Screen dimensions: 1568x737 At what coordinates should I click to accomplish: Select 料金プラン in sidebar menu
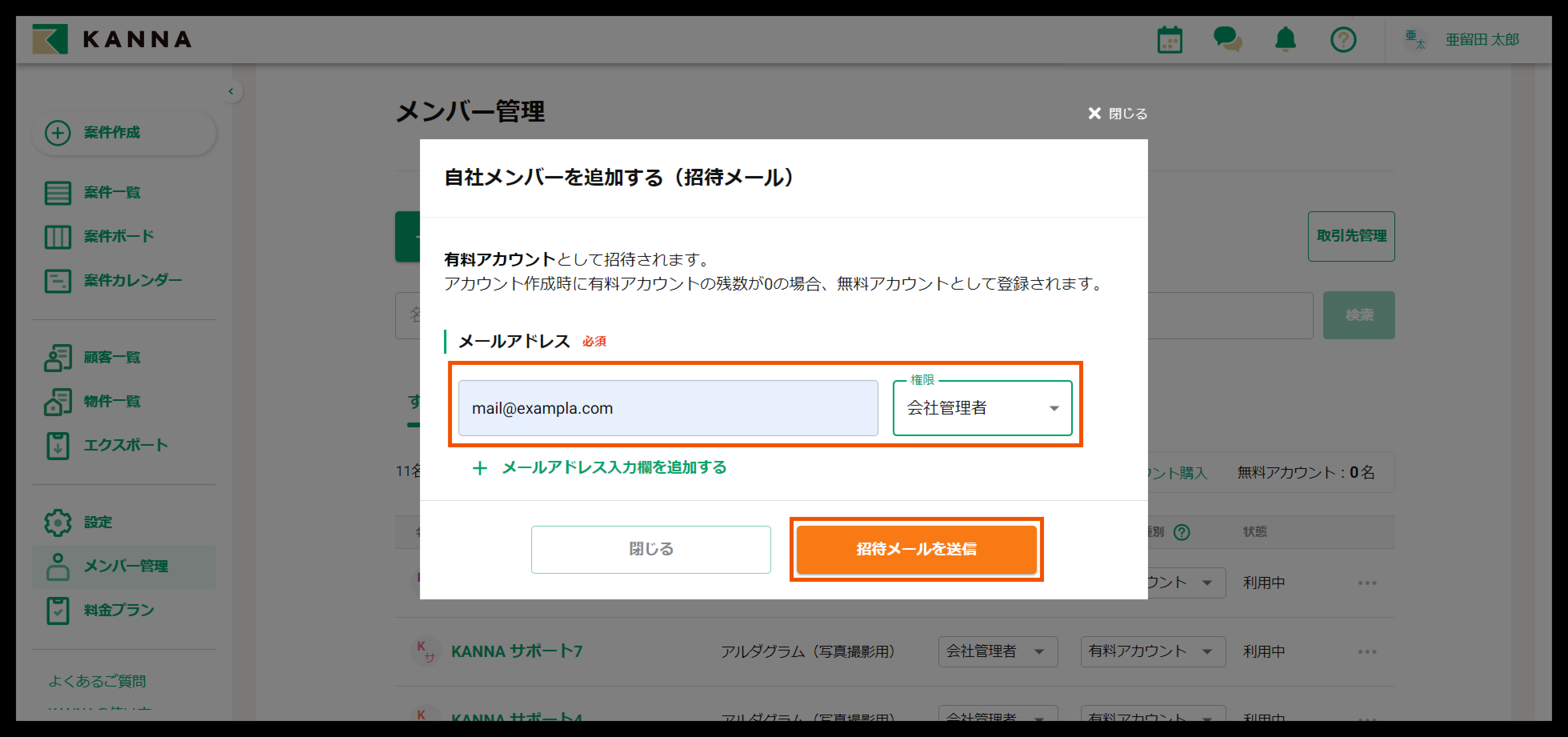119,610
